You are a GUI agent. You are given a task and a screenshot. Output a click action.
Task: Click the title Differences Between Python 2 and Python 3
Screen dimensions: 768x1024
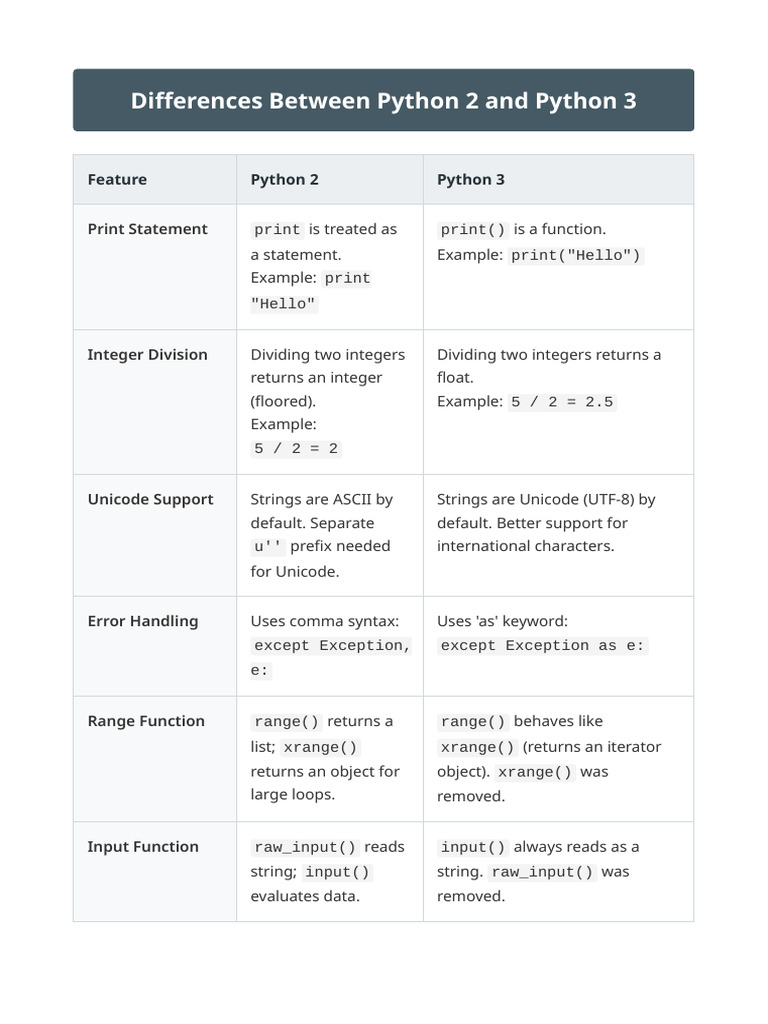pos(383,101)
